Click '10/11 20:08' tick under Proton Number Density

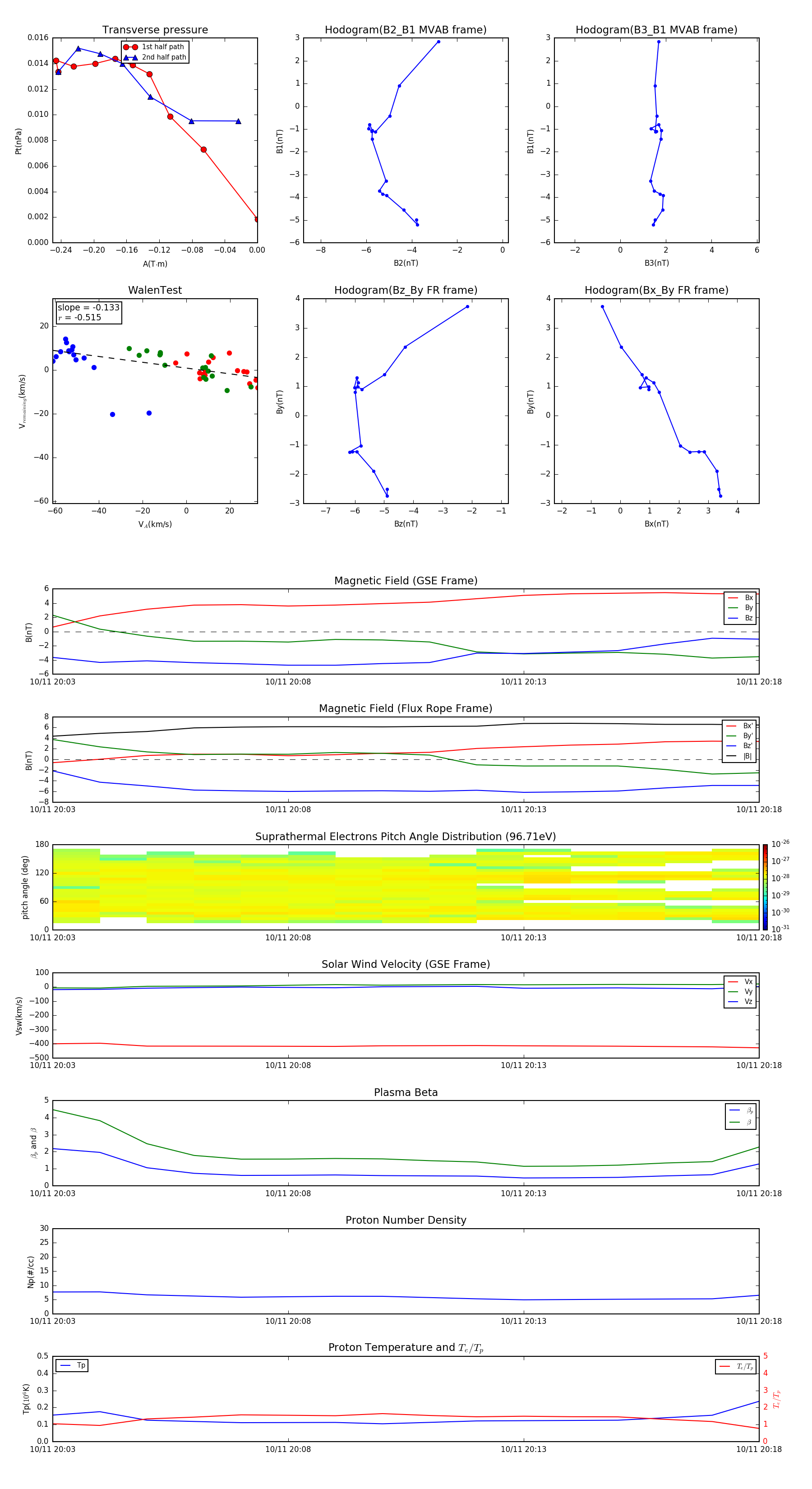pos(288,1321)
